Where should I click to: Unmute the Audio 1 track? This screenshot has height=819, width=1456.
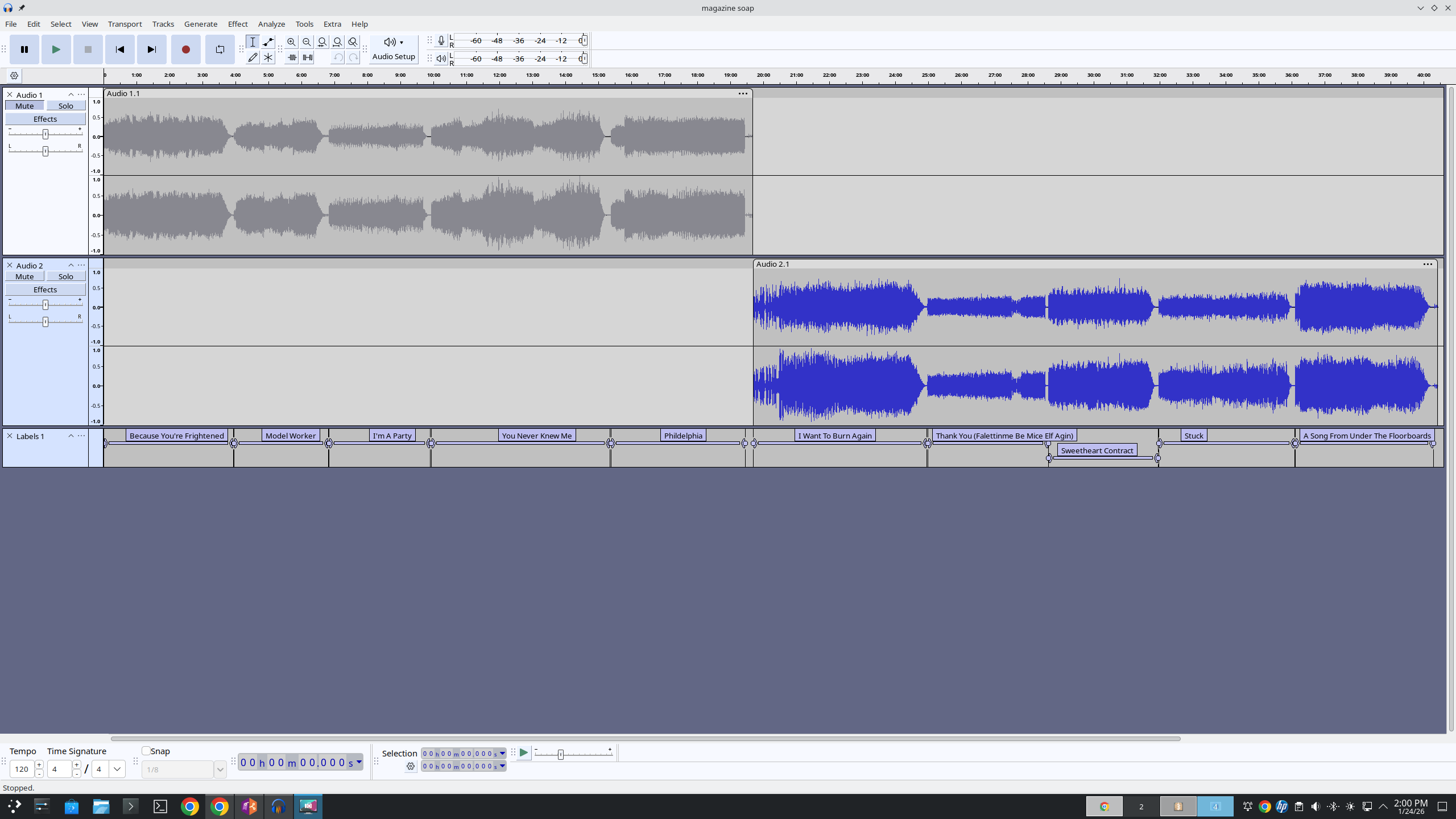(x=24, y=106)
